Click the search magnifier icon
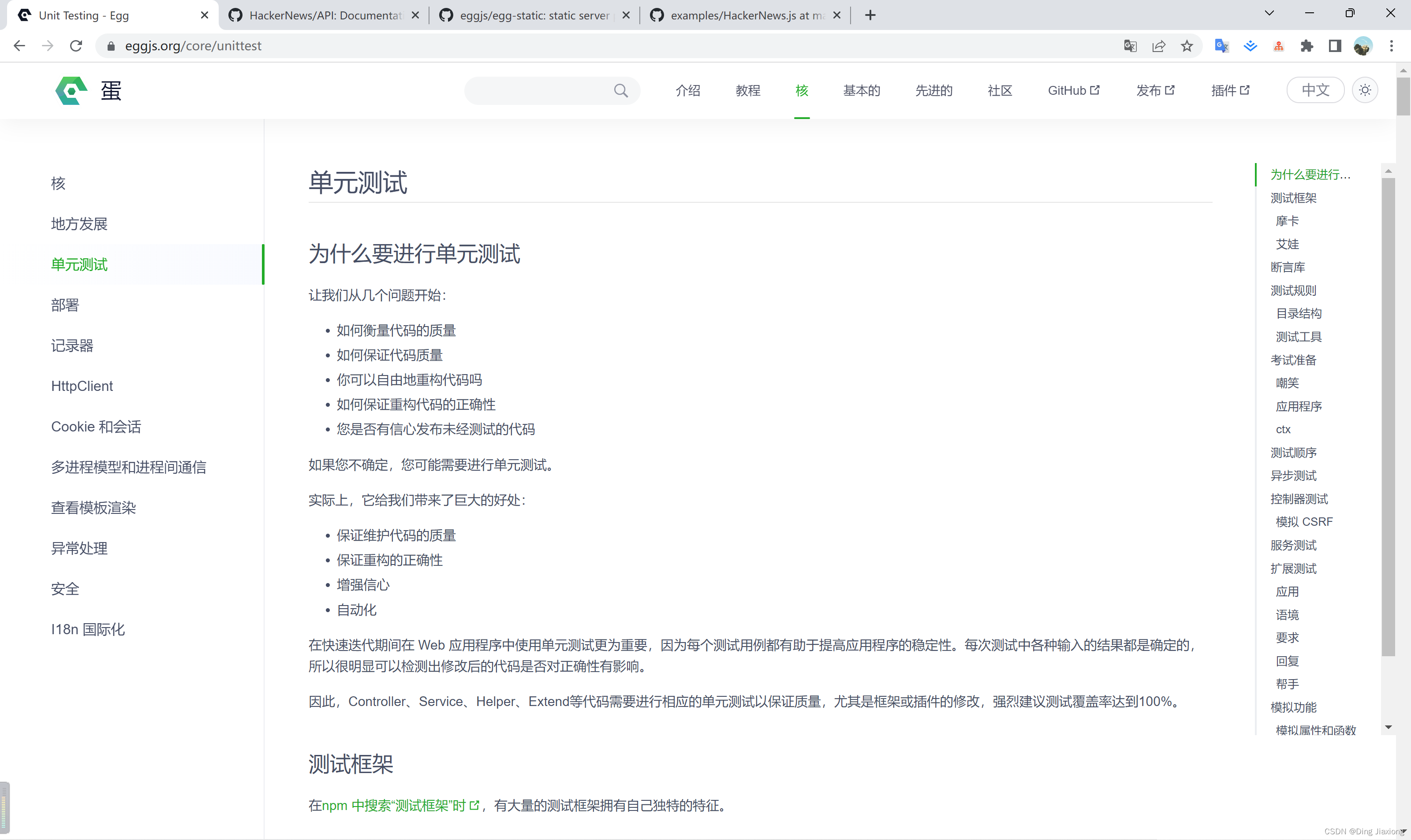Image resolution: width=1411 pixels, height=840 pixels. coord(620,90)
